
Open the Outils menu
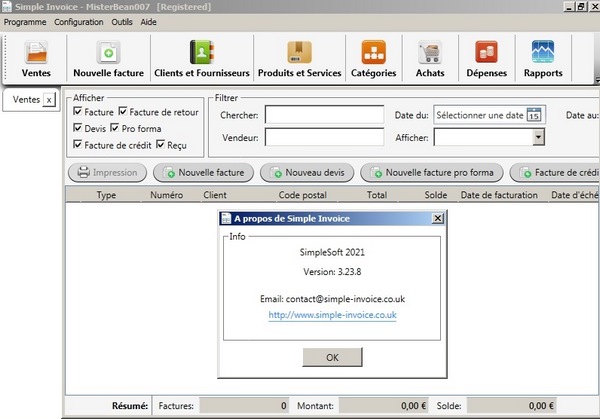point(122,22)
